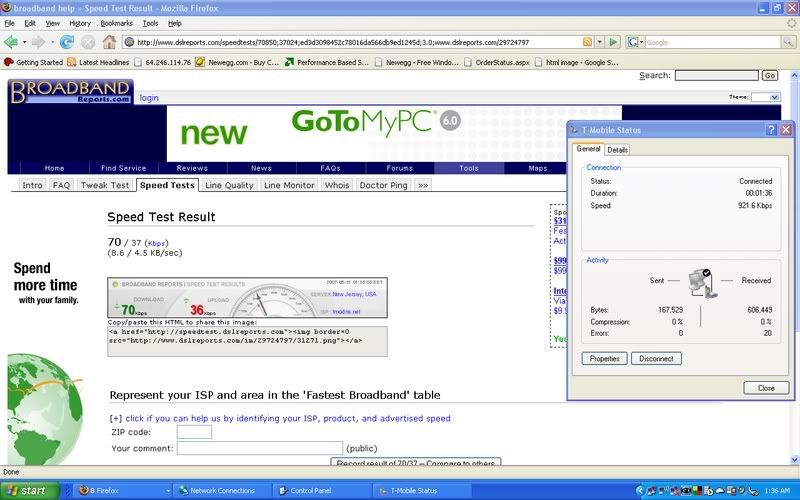Open the Tweak Test tab
Screen dimensions: 800x500
tap(105, 185)
